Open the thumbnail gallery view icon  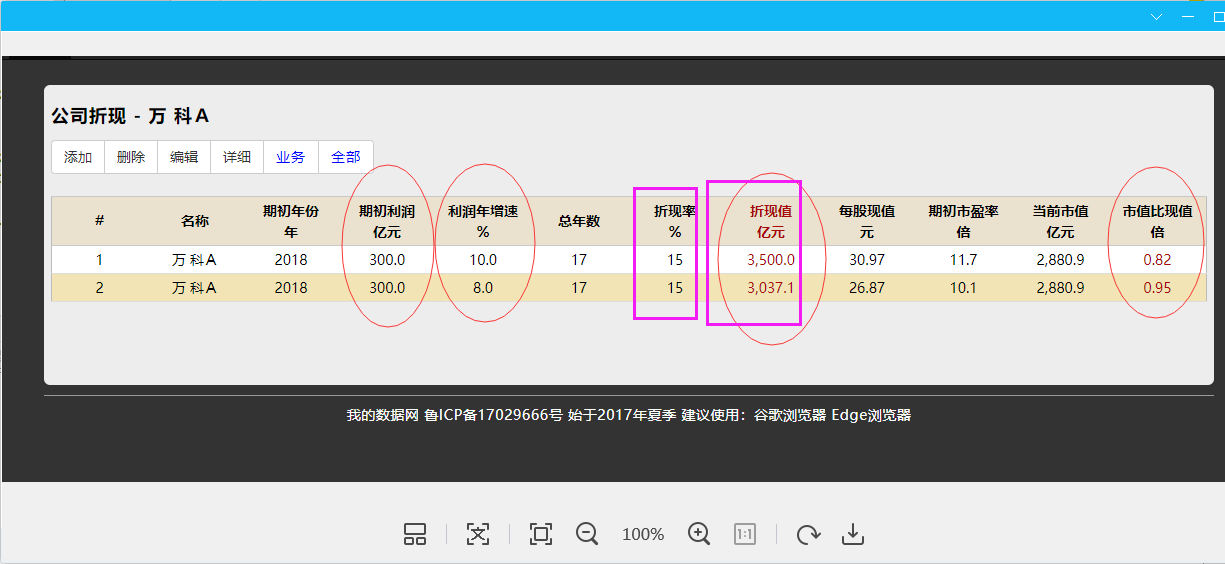(415, 534)
